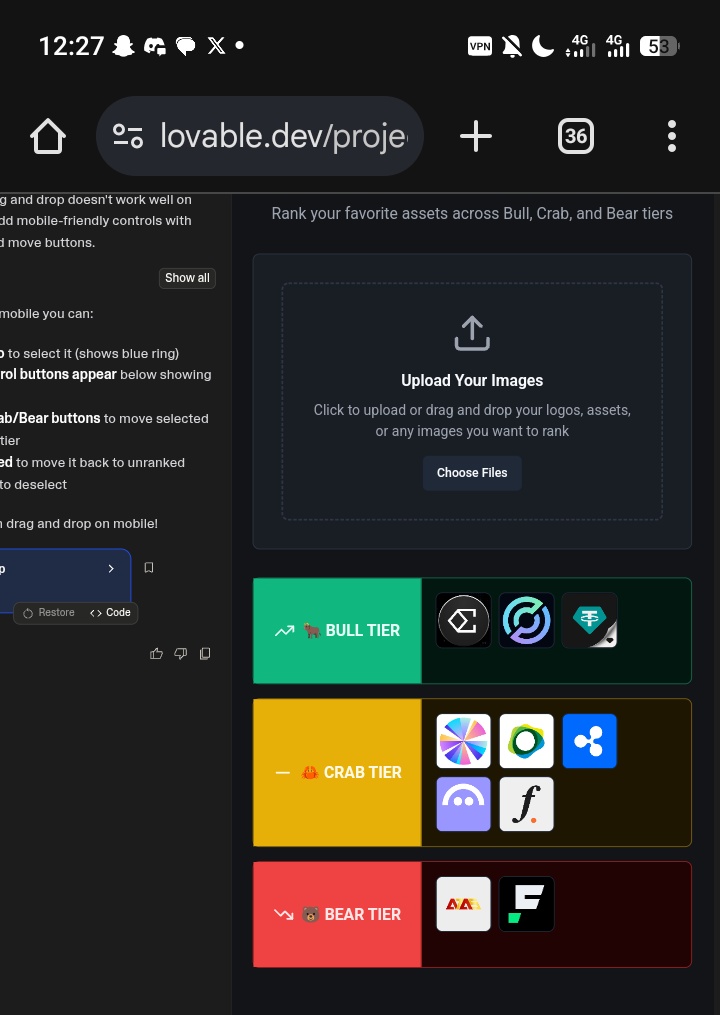
Task: Select the Tether logo in Bull tier
Action: click(x=589, y=620)
